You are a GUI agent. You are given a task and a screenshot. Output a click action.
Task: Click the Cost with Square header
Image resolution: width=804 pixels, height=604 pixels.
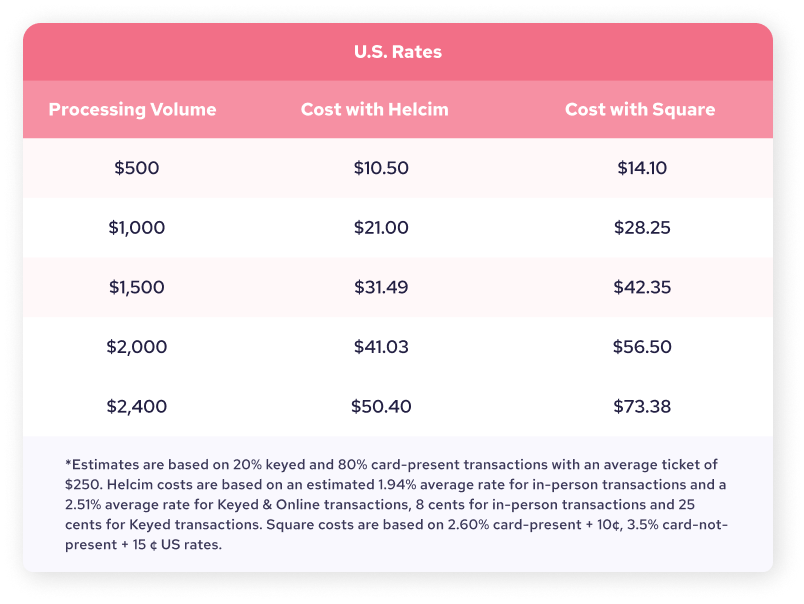click(x=640, y=109)
